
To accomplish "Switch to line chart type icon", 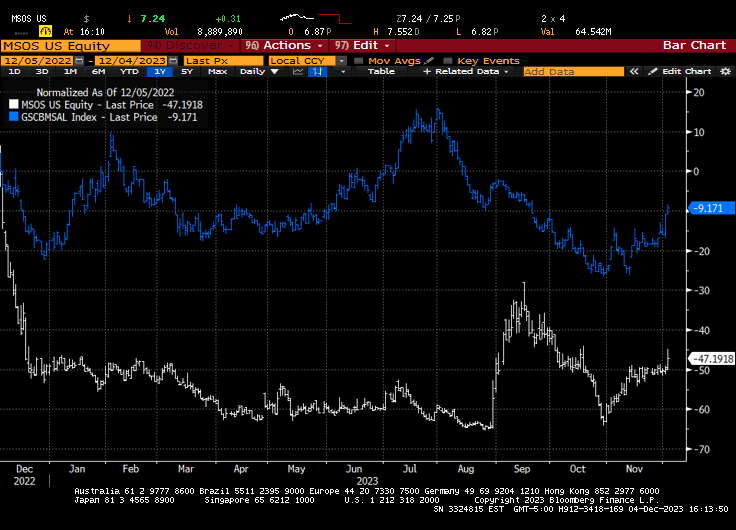I will [x=298, y=71].
